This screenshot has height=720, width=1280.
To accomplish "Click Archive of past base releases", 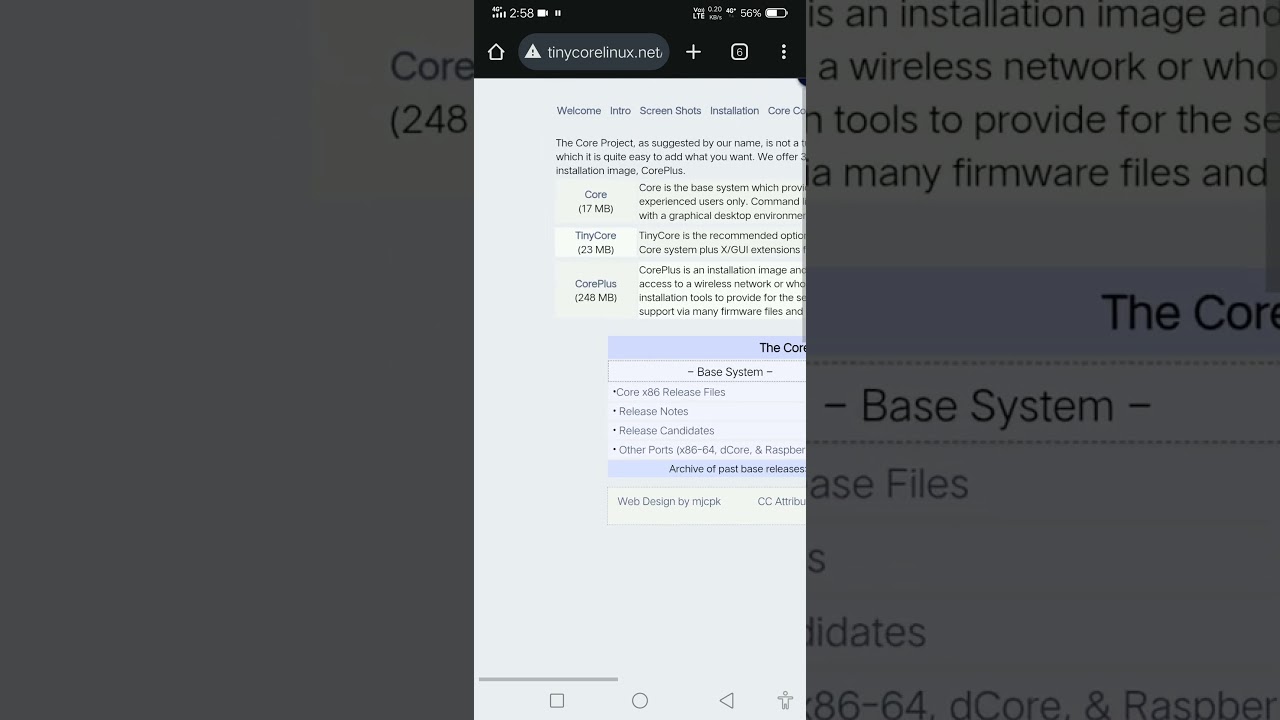I will [x=737, y=469].
